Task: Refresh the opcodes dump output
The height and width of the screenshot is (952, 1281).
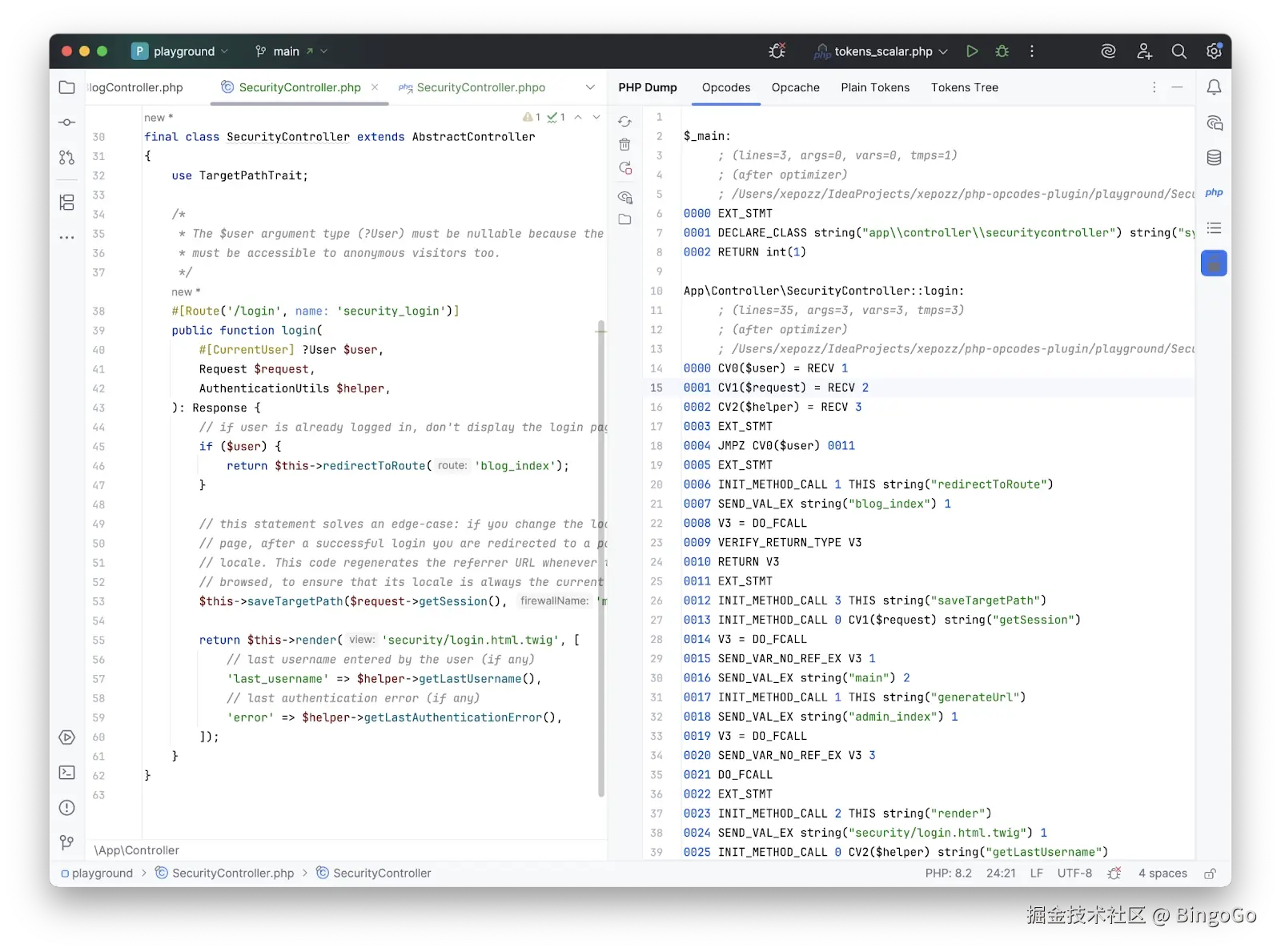Action: [625, 121]
